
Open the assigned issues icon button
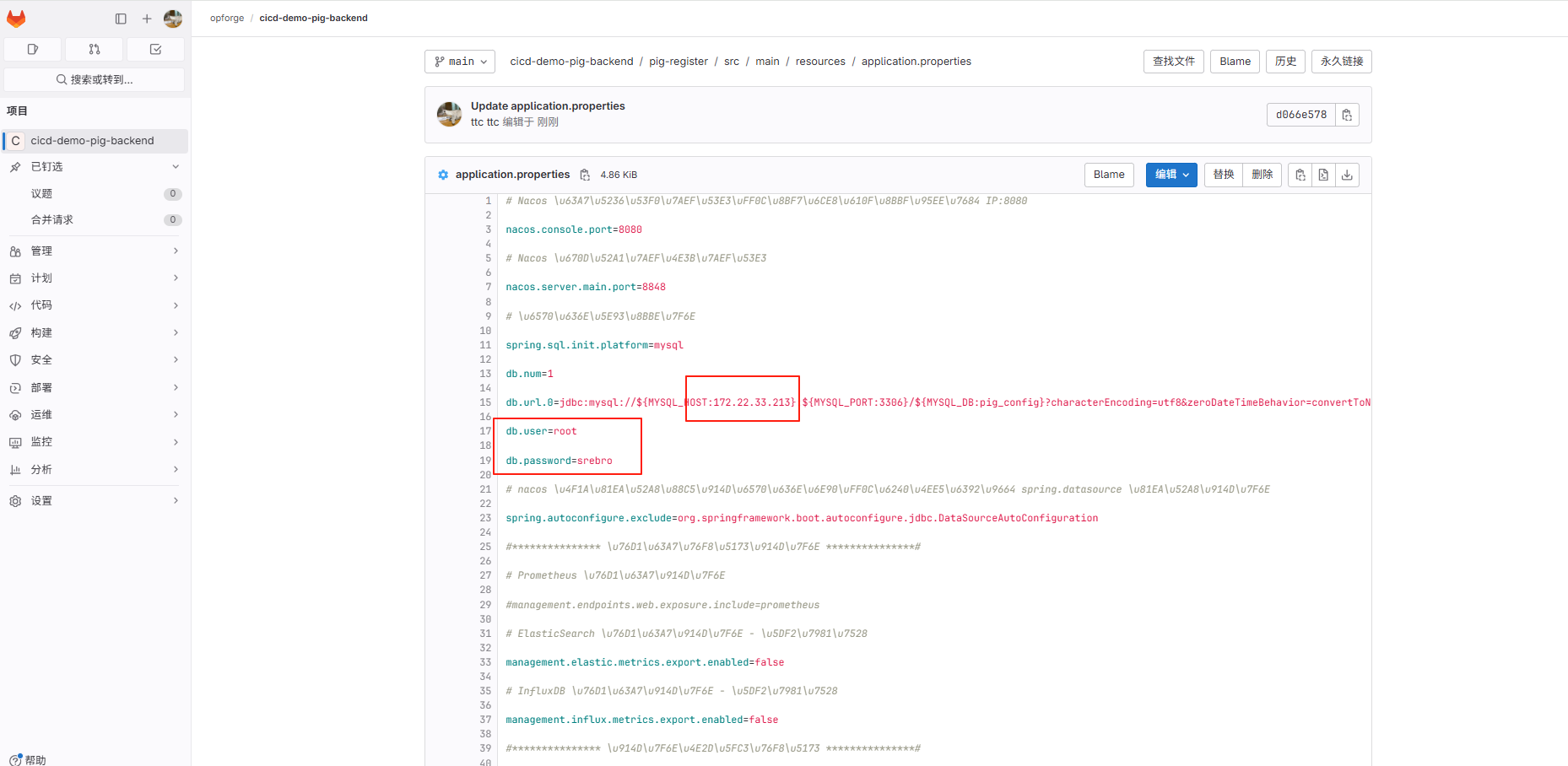coord(33,50)
